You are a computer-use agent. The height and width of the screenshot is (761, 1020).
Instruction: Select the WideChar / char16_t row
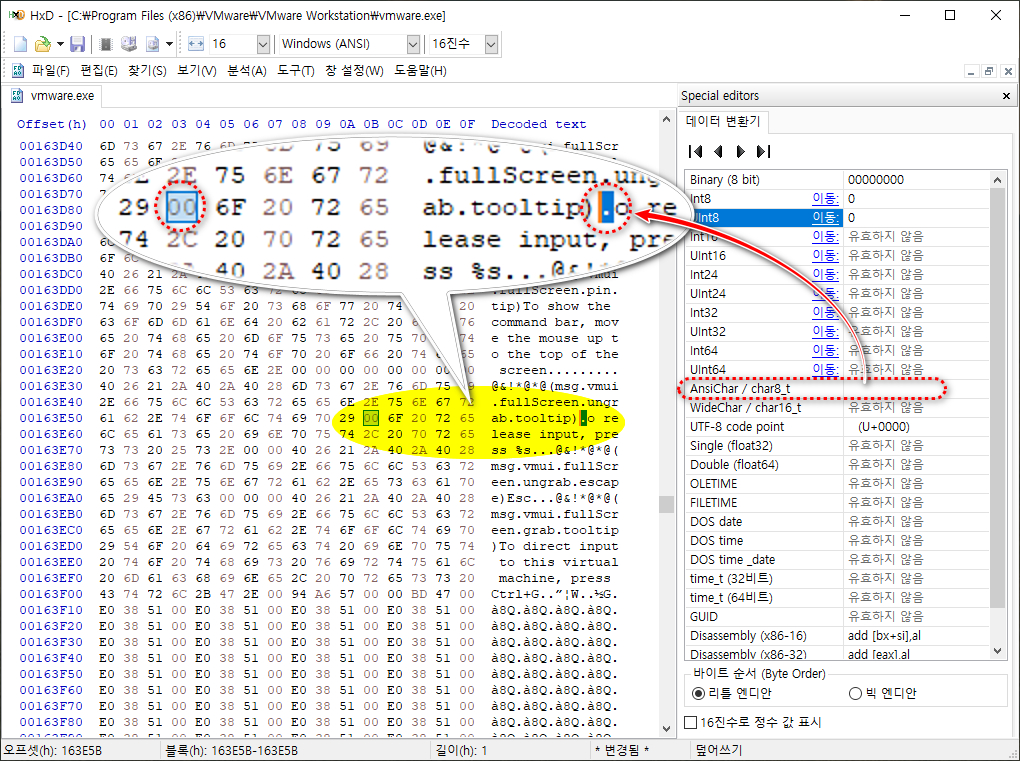[837, 407]
